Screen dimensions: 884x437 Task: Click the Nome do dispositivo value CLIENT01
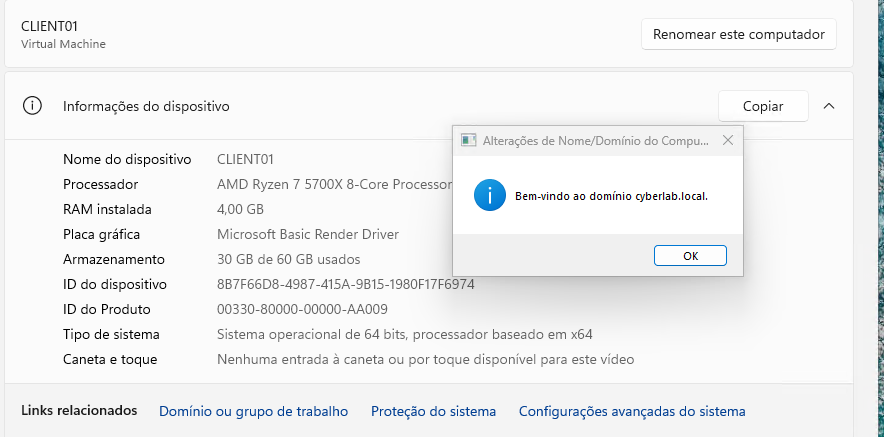(245, 160)
